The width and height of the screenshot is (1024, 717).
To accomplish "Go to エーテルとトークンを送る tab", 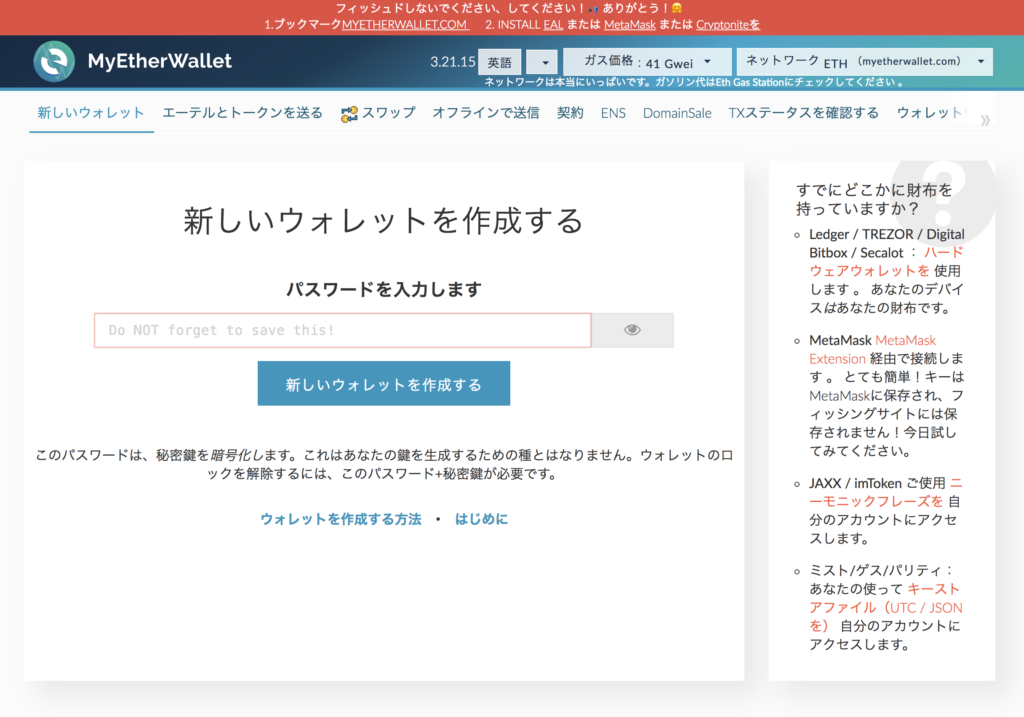I will (242, 112).
